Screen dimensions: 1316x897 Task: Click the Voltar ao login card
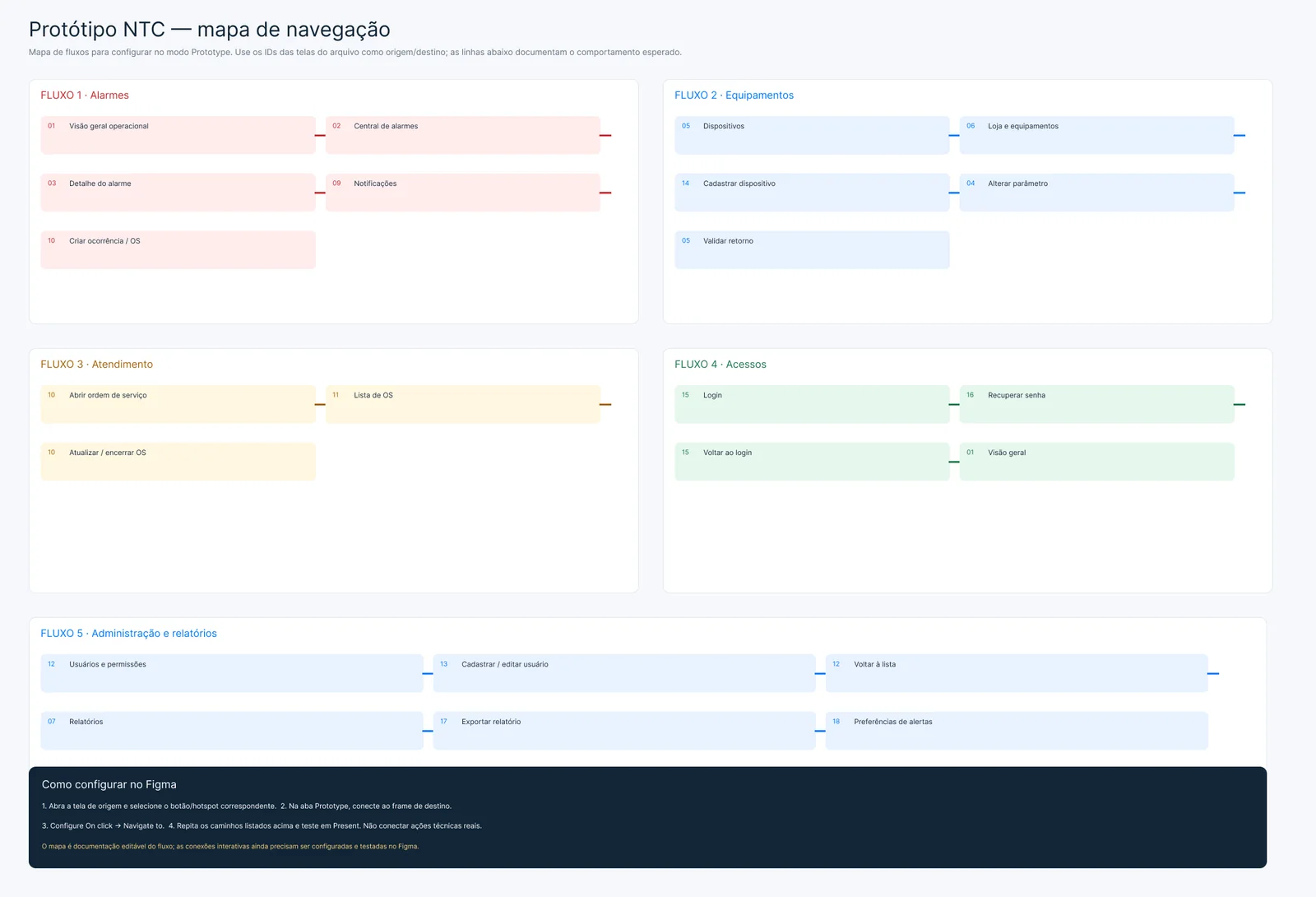pos(812,462)
